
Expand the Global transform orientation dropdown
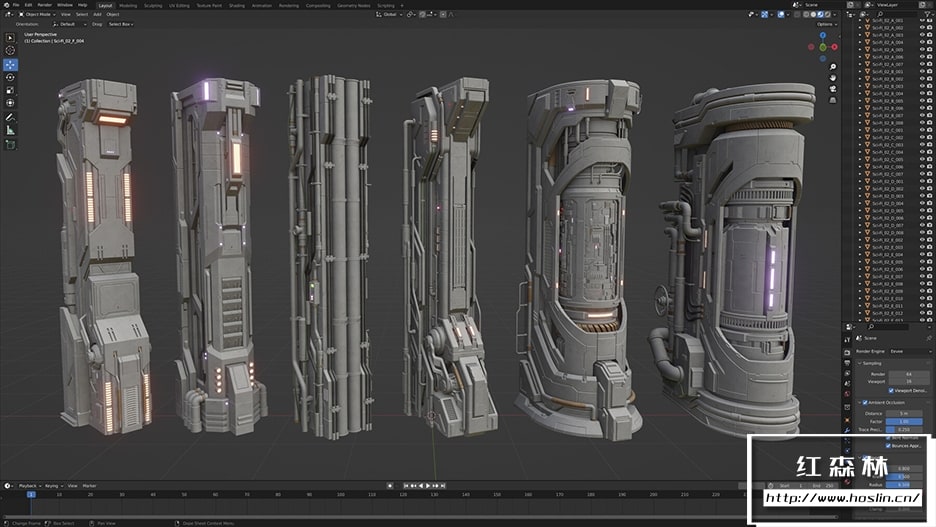click(x=390, y=15)
